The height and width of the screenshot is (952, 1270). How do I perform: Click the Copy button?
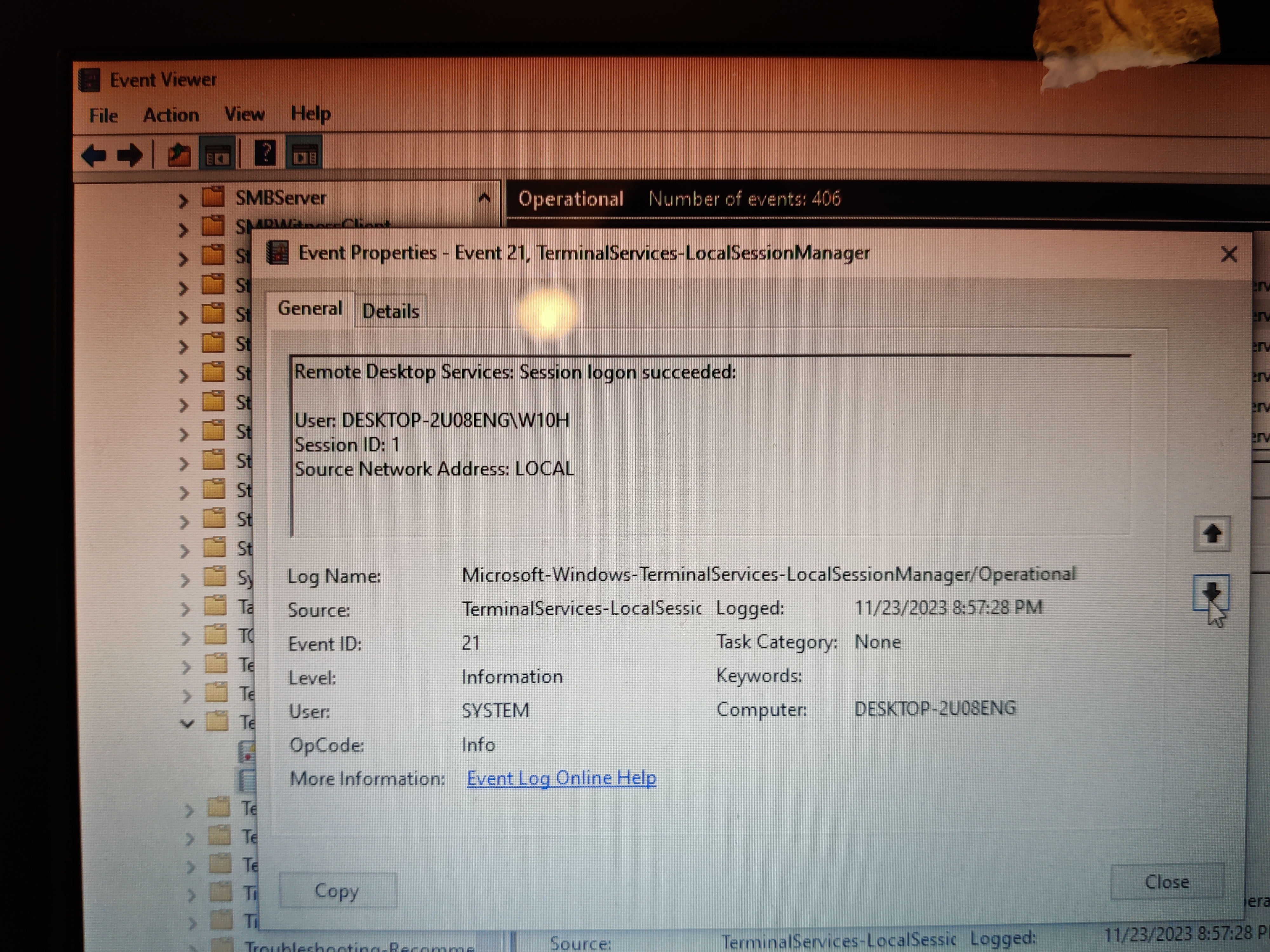(x=338, y=890)
